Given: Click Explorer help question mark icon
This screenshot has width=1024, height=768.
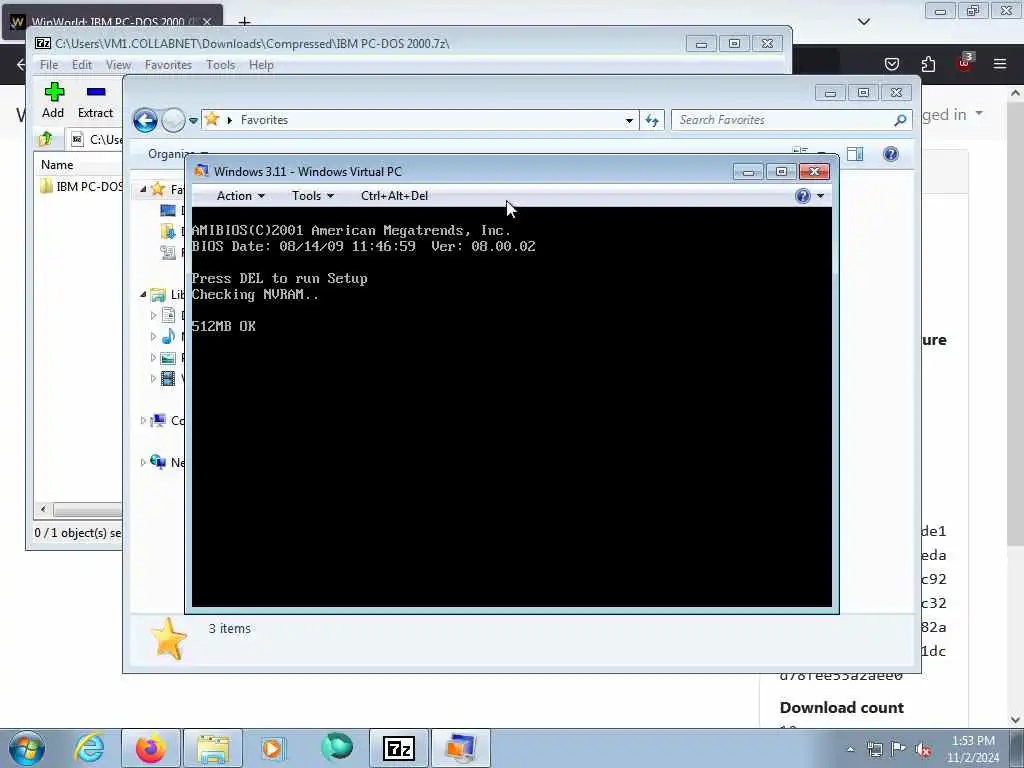Looking at the screenshot, I should coord(891,154).
